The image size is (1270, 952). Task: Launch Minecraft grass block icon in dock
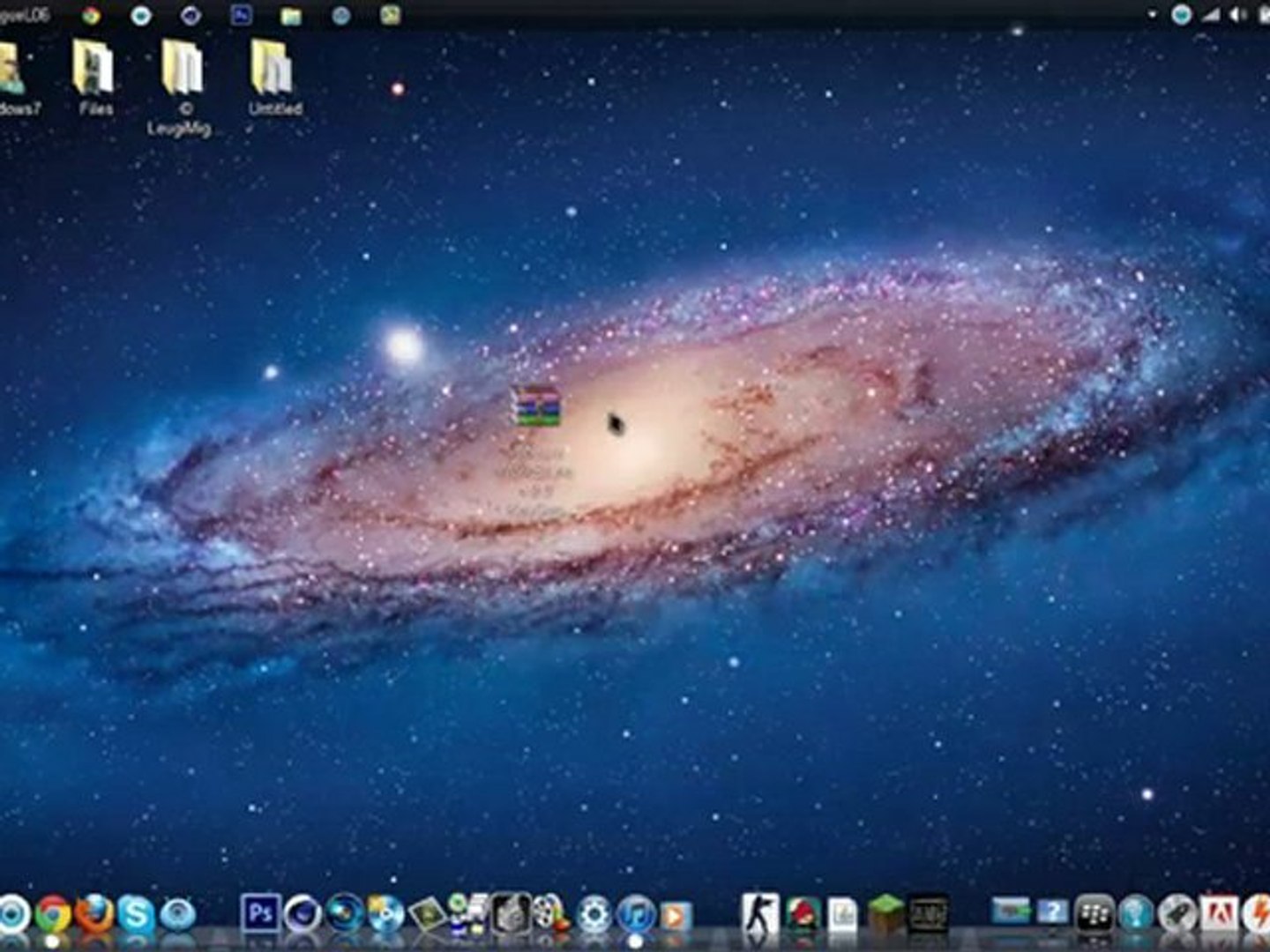click(x=885, y=914)
